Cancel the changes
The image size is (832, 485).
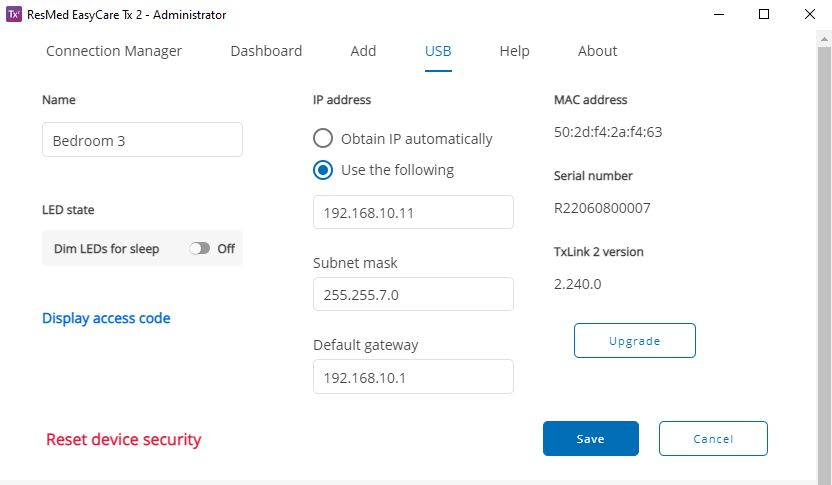point(713,438)
